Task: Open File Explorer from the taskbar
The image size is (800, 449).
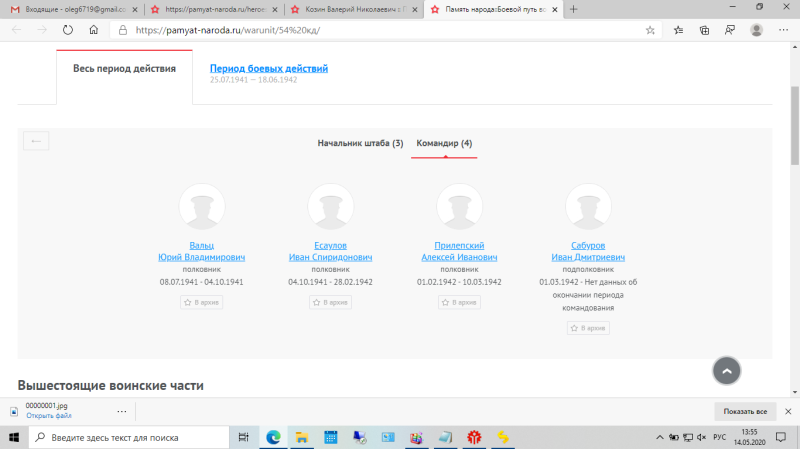Action: point(300,437)
